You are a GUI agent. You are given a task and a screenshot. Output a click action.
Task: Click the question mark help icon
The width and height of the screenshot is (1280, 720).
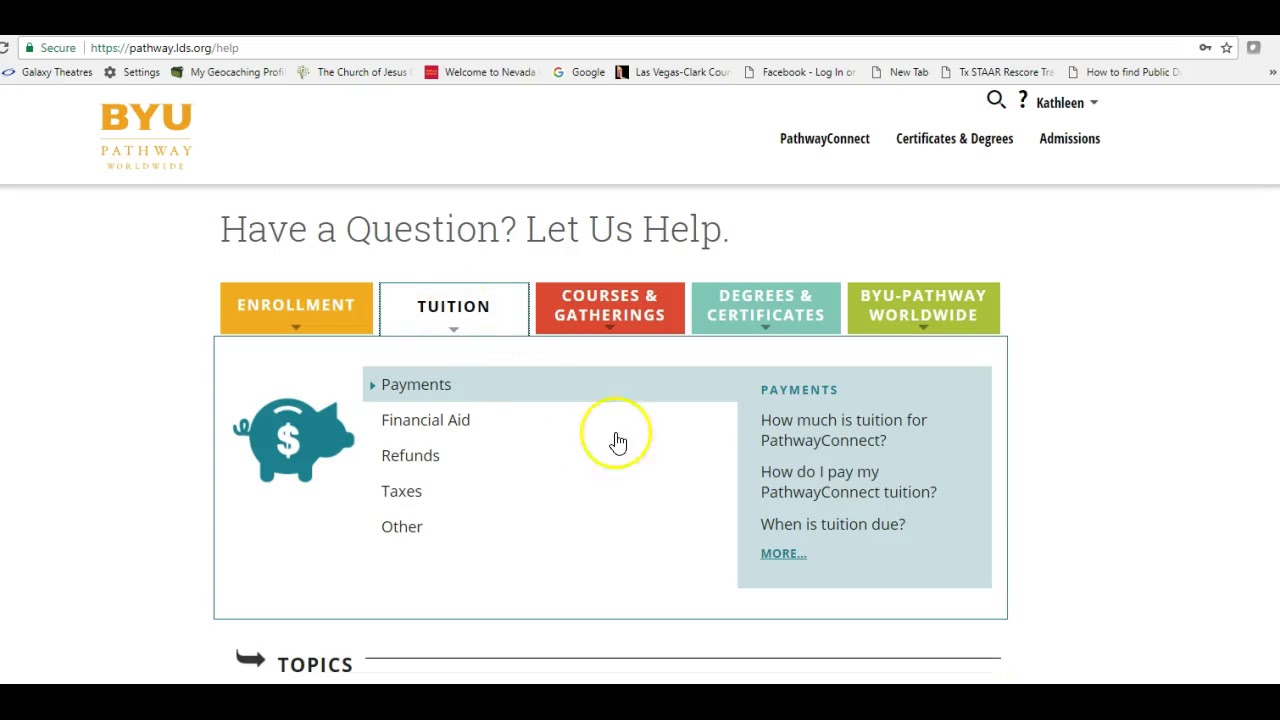click(1023, 99)
